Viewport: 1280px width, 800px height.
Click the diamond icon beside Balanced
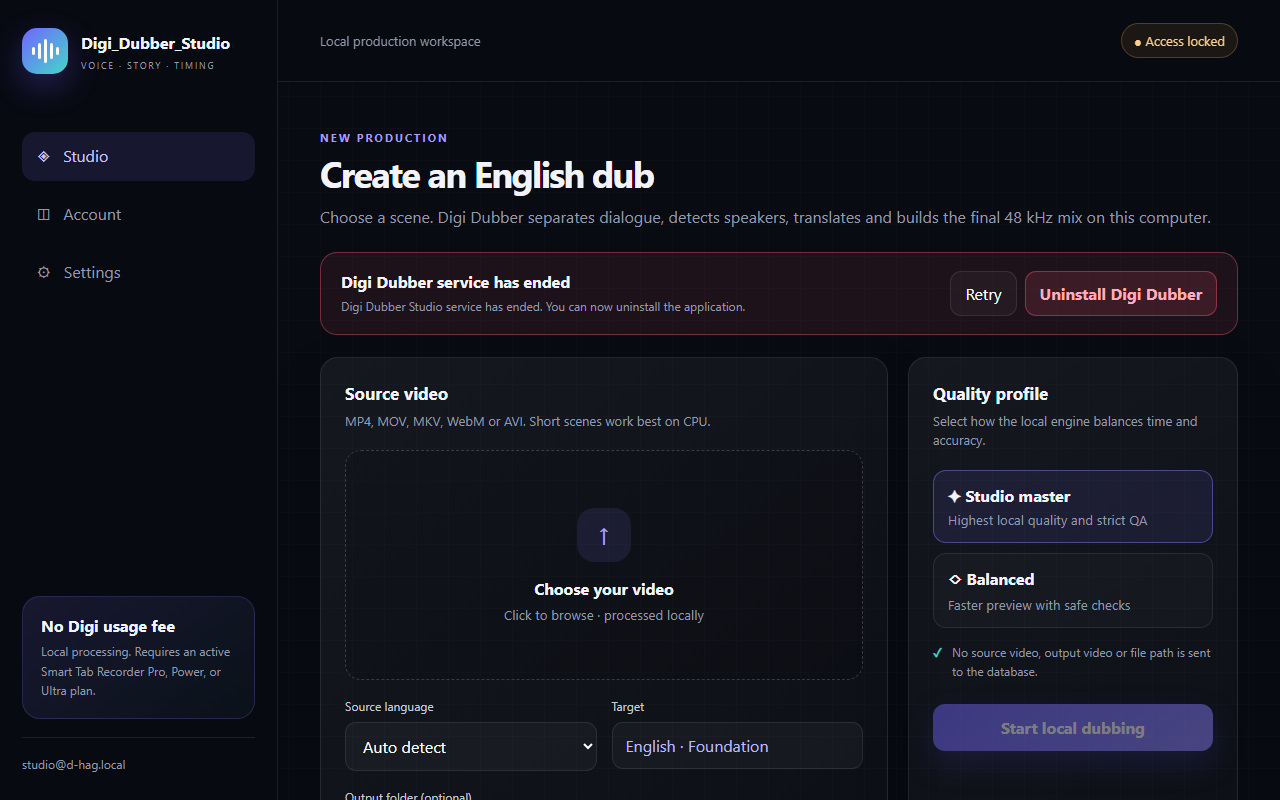coord(954,580)
